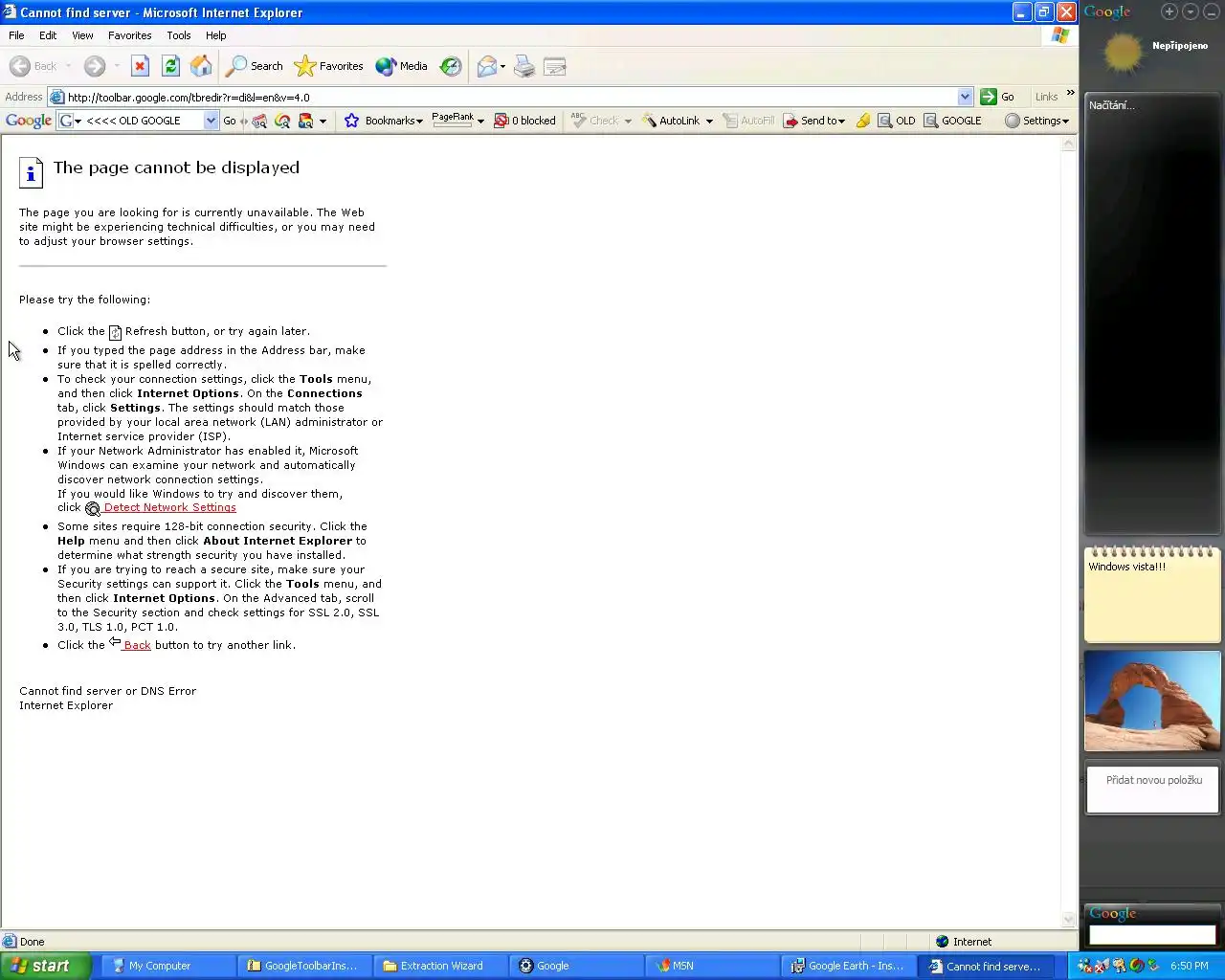Click the Edit page icon
This screenshot has height=980, width=1225.
[x=555, y=66]
